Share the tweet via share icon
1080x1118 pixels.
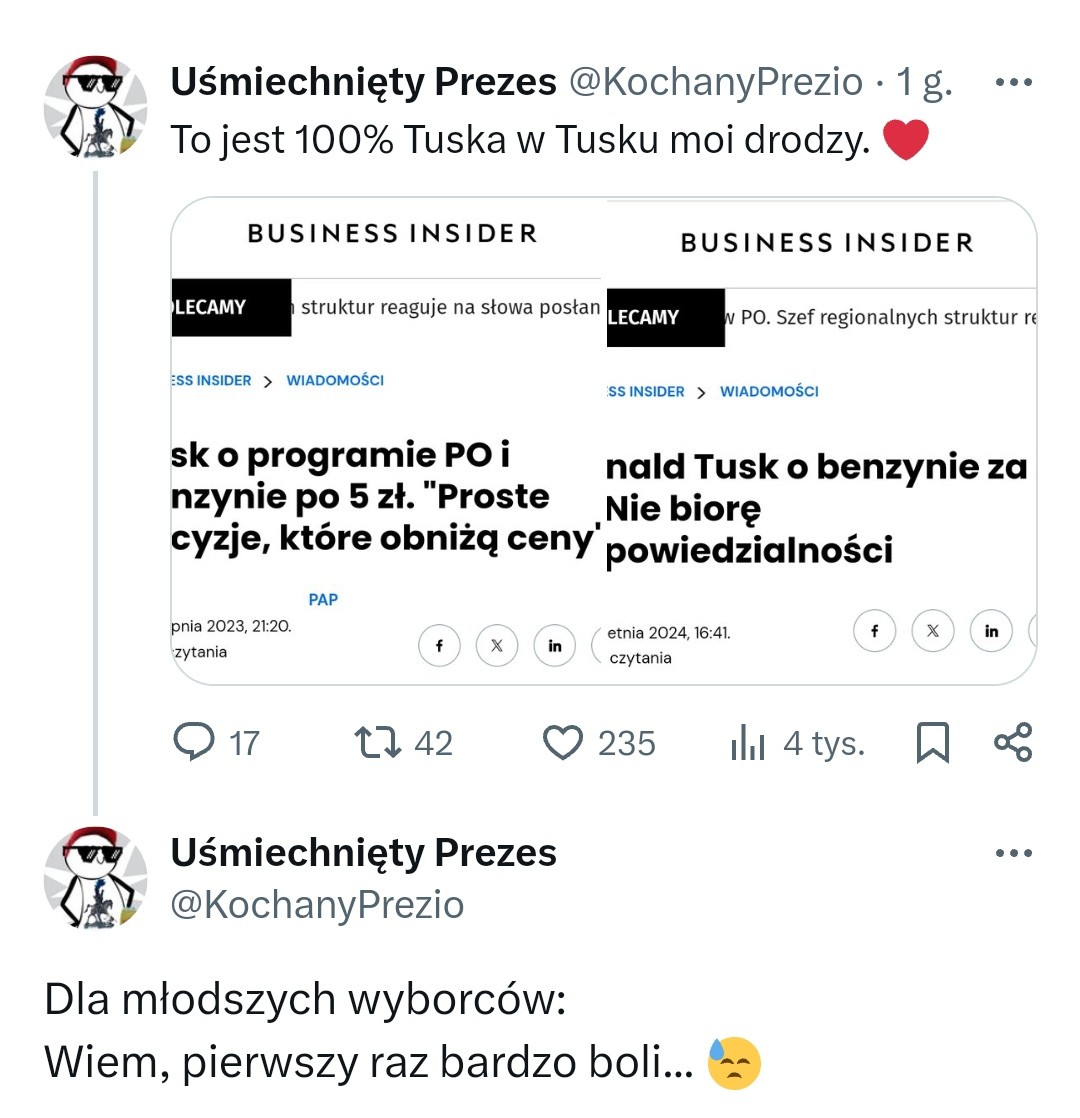1013,742
